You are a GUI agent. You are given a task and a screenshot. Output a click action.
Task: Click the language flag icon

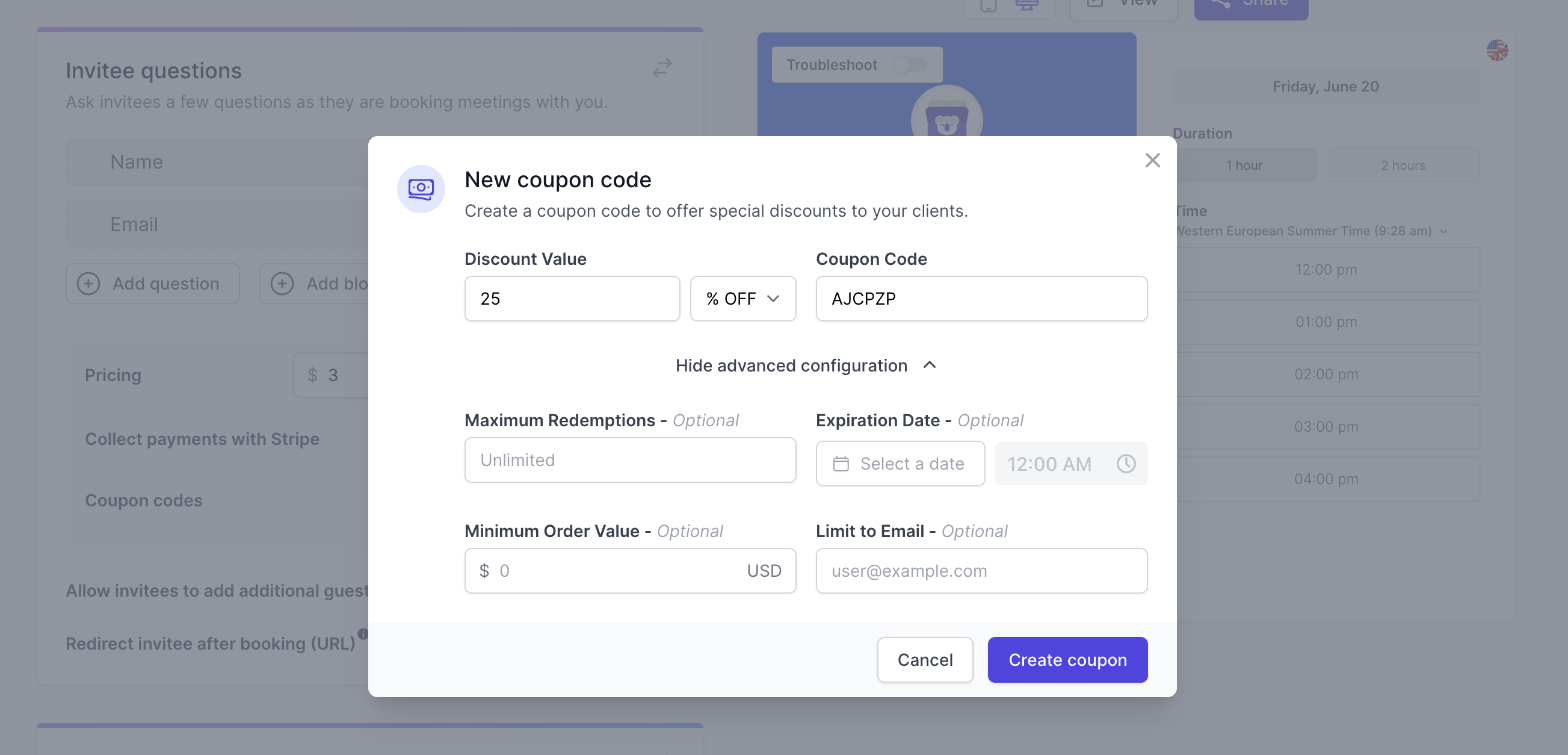[1498, 51]
